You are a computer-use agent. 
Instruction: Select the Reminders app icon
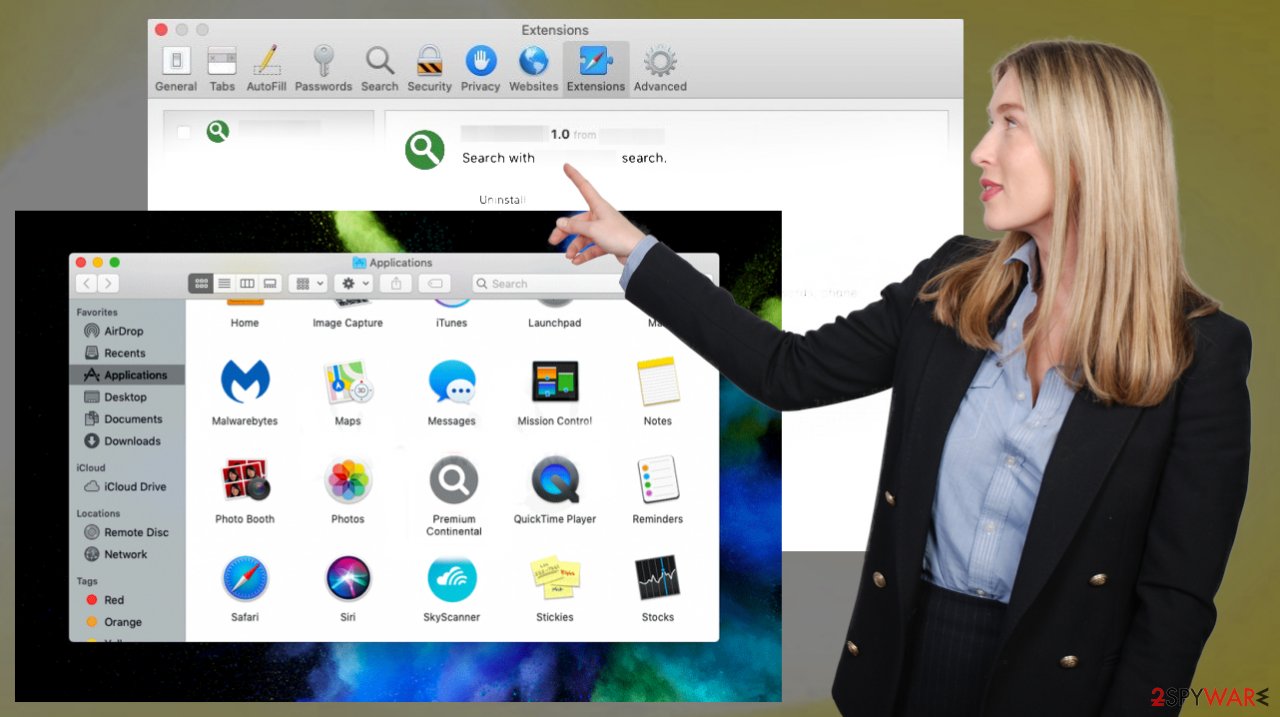(658, 480)
